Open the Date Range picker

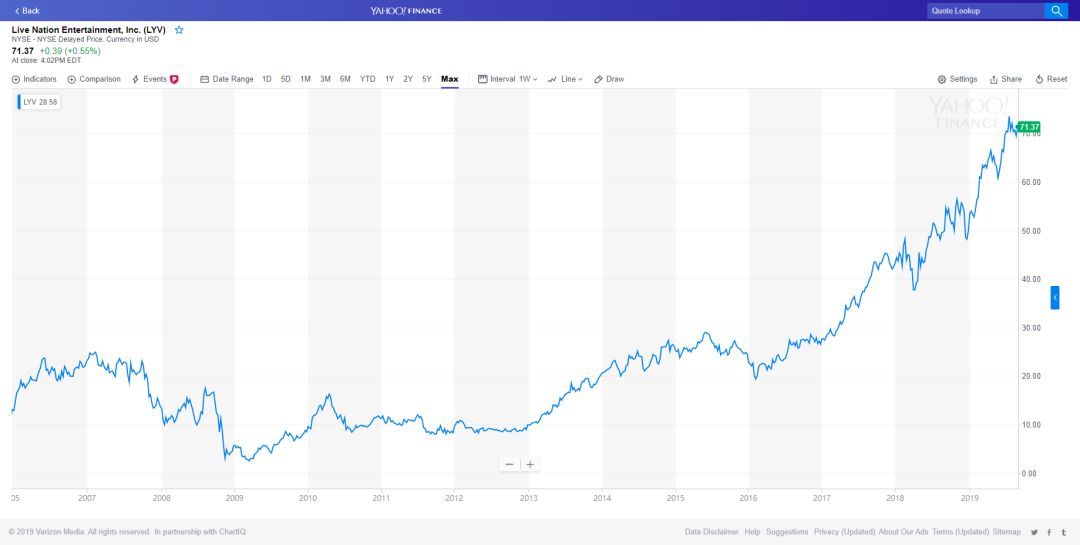coord(227,79)
